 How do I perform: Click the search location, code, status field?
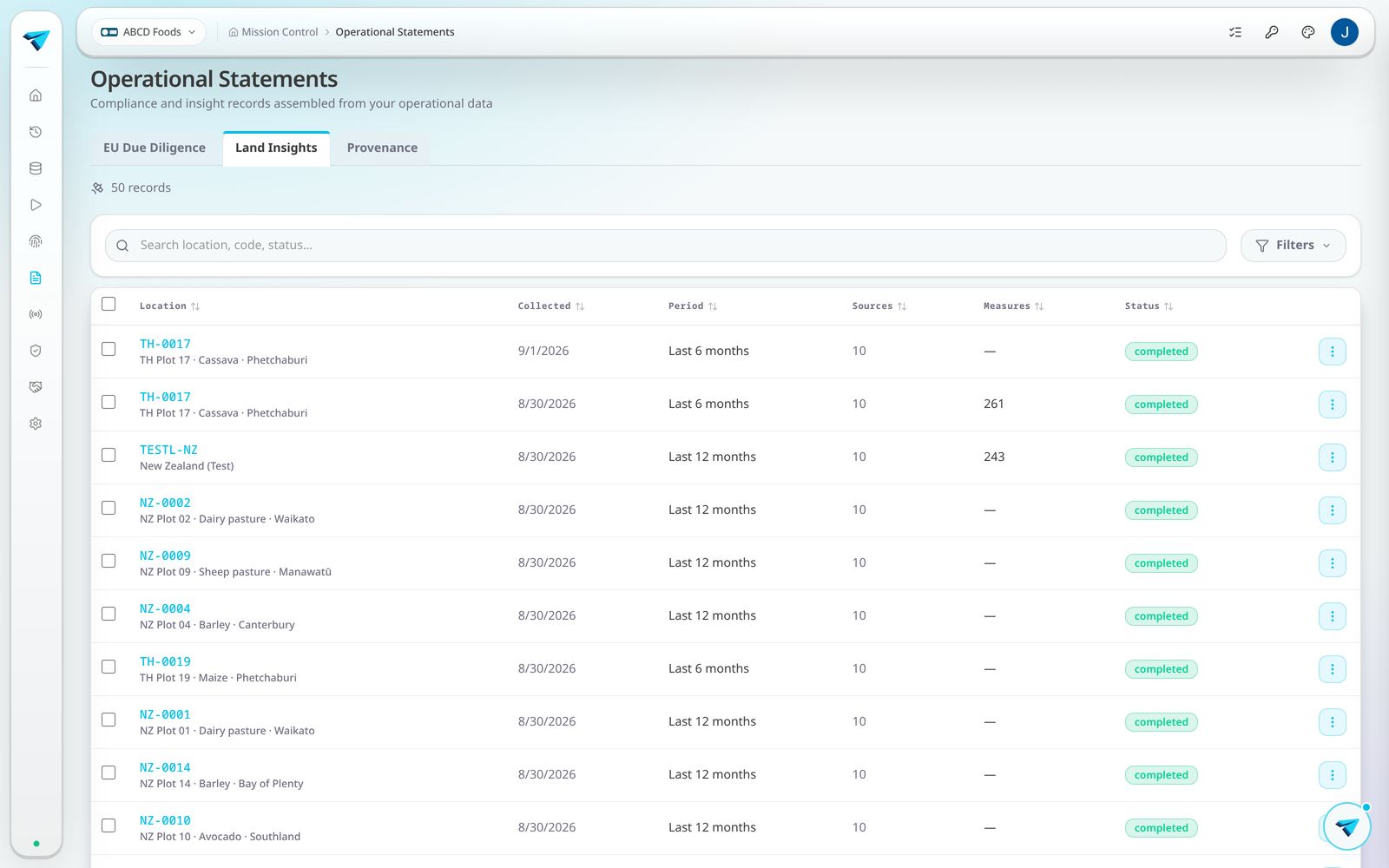pyautogui.click(x=665, y=246)
